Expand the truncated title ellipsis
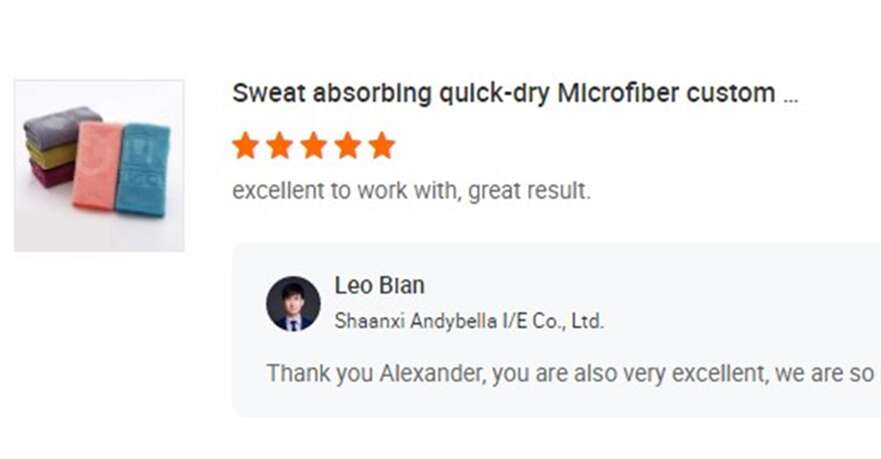The width and height of the screenshot is (881, 459). pyautogui.click(x=790, y=96)
